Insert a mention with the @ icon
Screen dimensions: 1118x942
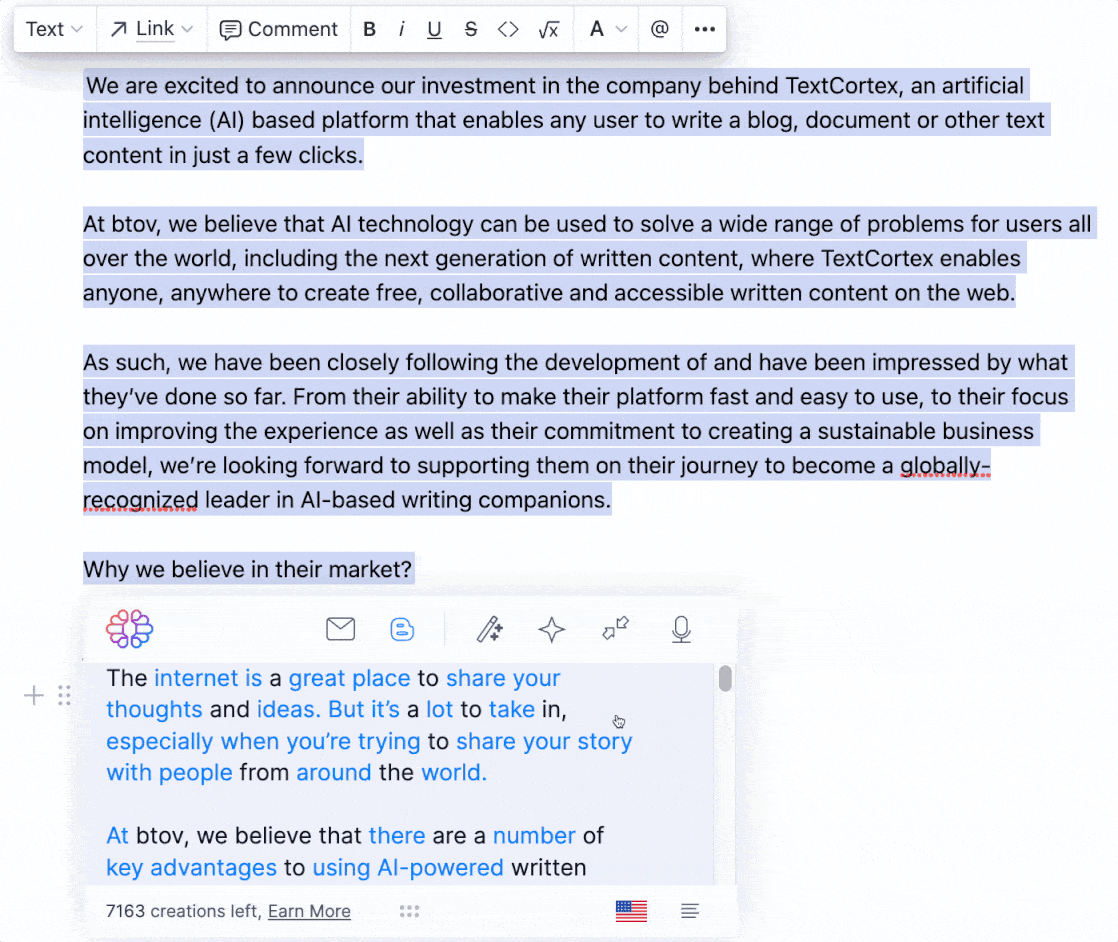660,29
